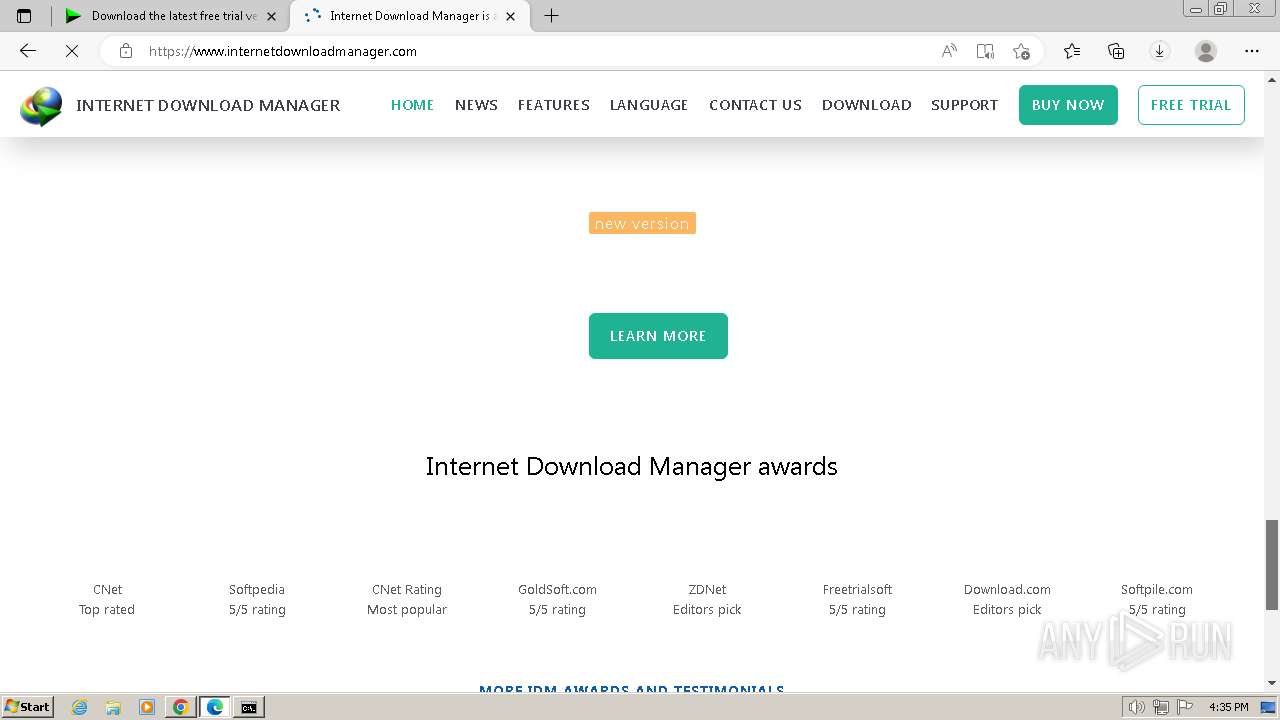Open Google Chrome from taskbar
Image resolution: width=1280 pixels, height=720 pixels.
(x=181, y=707)
